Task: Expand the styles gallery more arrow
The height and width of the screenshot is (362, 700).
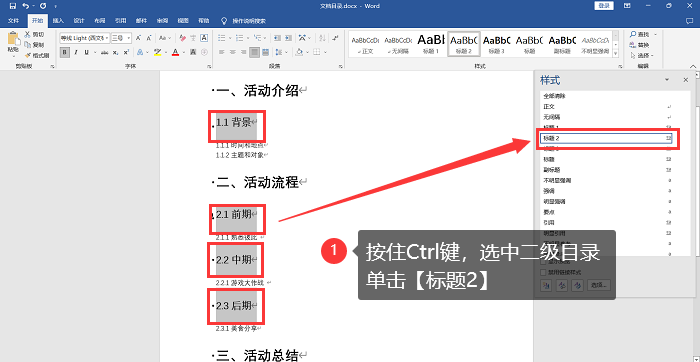Action: point(616,53)
